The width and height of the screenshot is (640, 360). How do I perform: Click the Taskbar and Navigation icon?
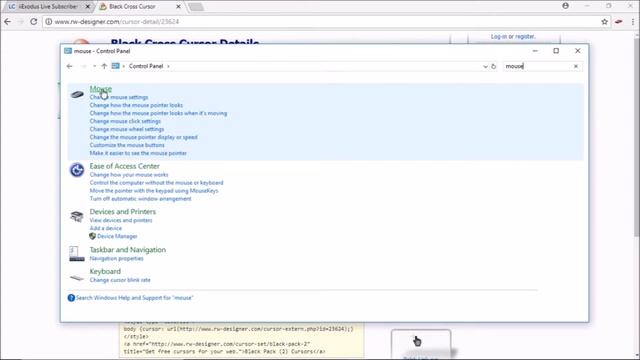pyautogui.click(x=77, y=253)
